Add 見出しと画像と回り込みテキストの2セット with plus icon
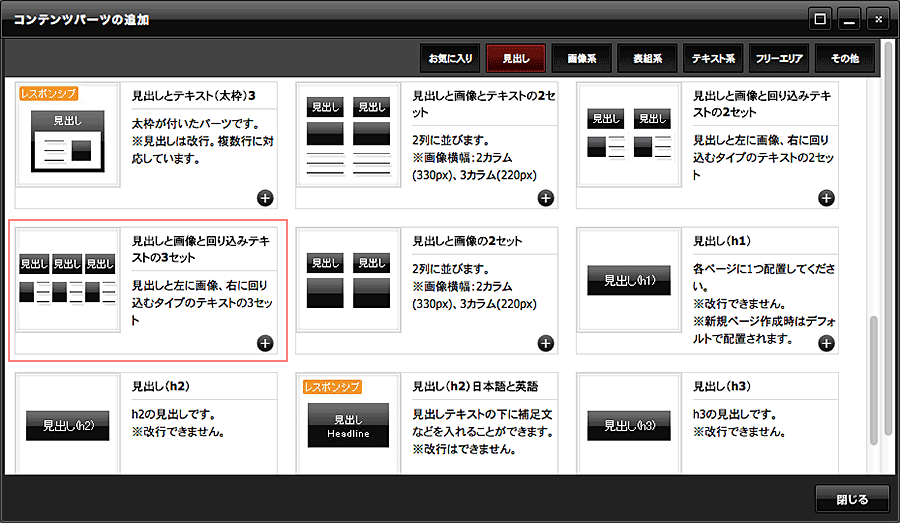 (x=826, y=198)
